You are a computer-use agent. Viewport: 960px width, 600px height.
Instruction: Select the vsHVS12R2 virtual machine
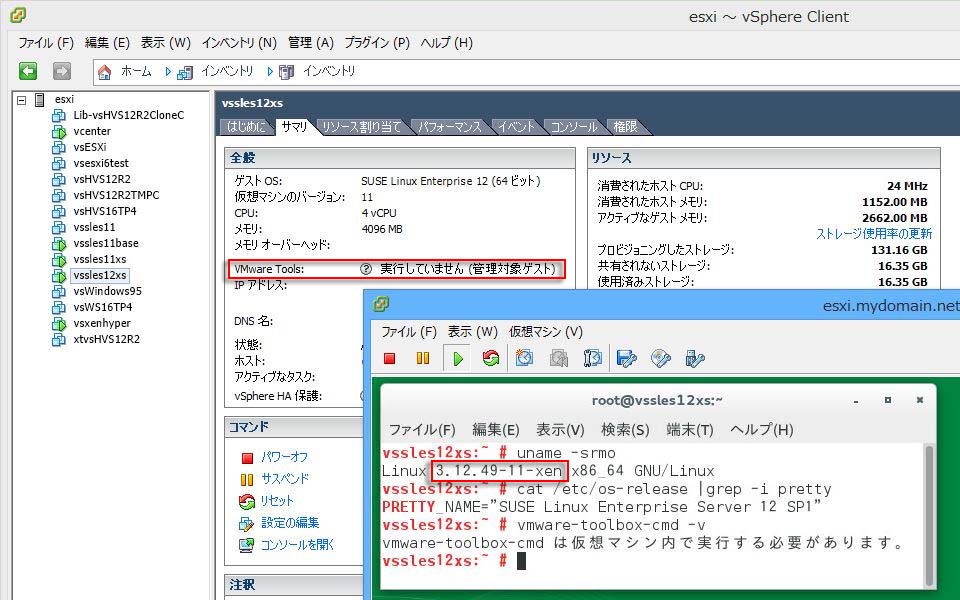pyautogui.click(x=102, y=179)
